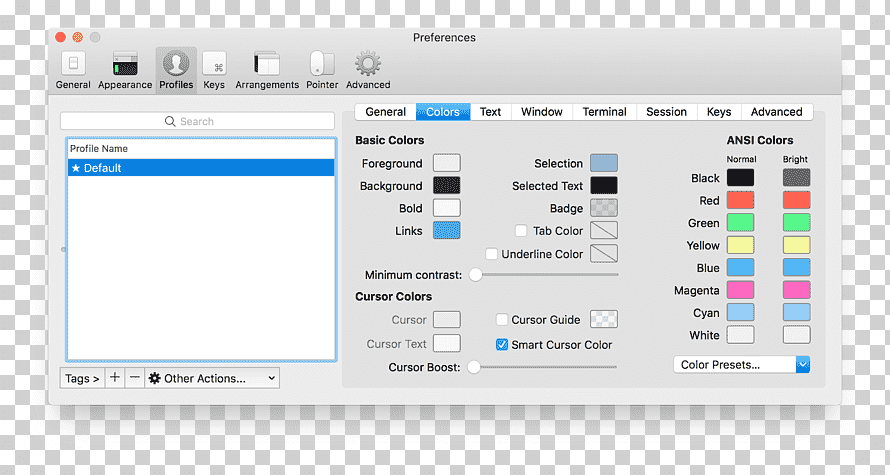Click the profile Search field
The width and height of the screenshot is (890, 475).
coord(198,121)
